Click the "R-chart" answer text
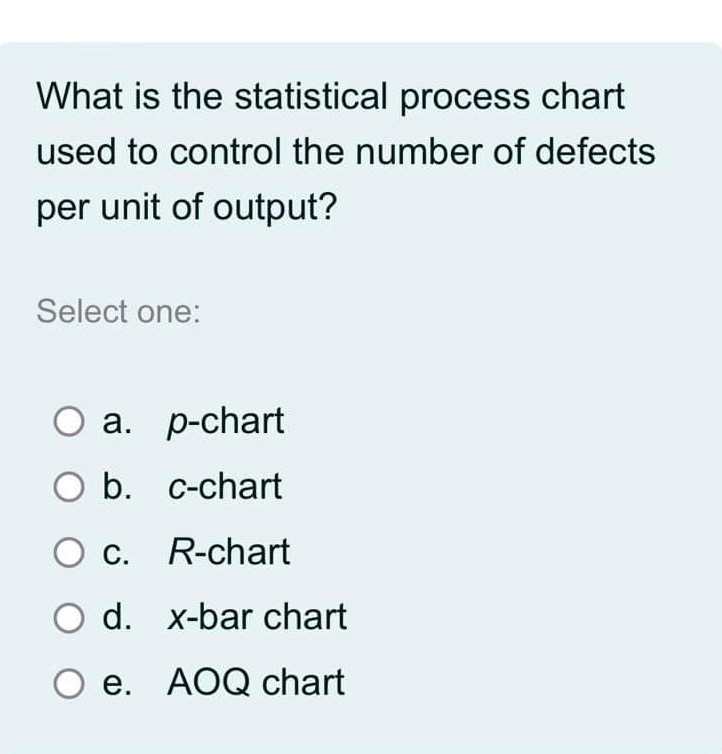 pos(229,552)
